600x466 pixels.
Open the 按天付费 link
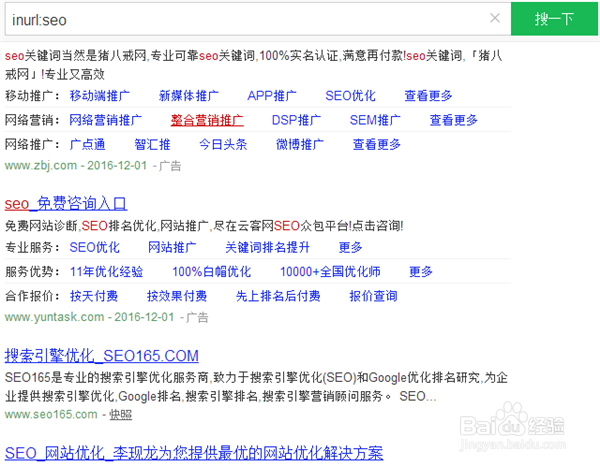(94, 296)
